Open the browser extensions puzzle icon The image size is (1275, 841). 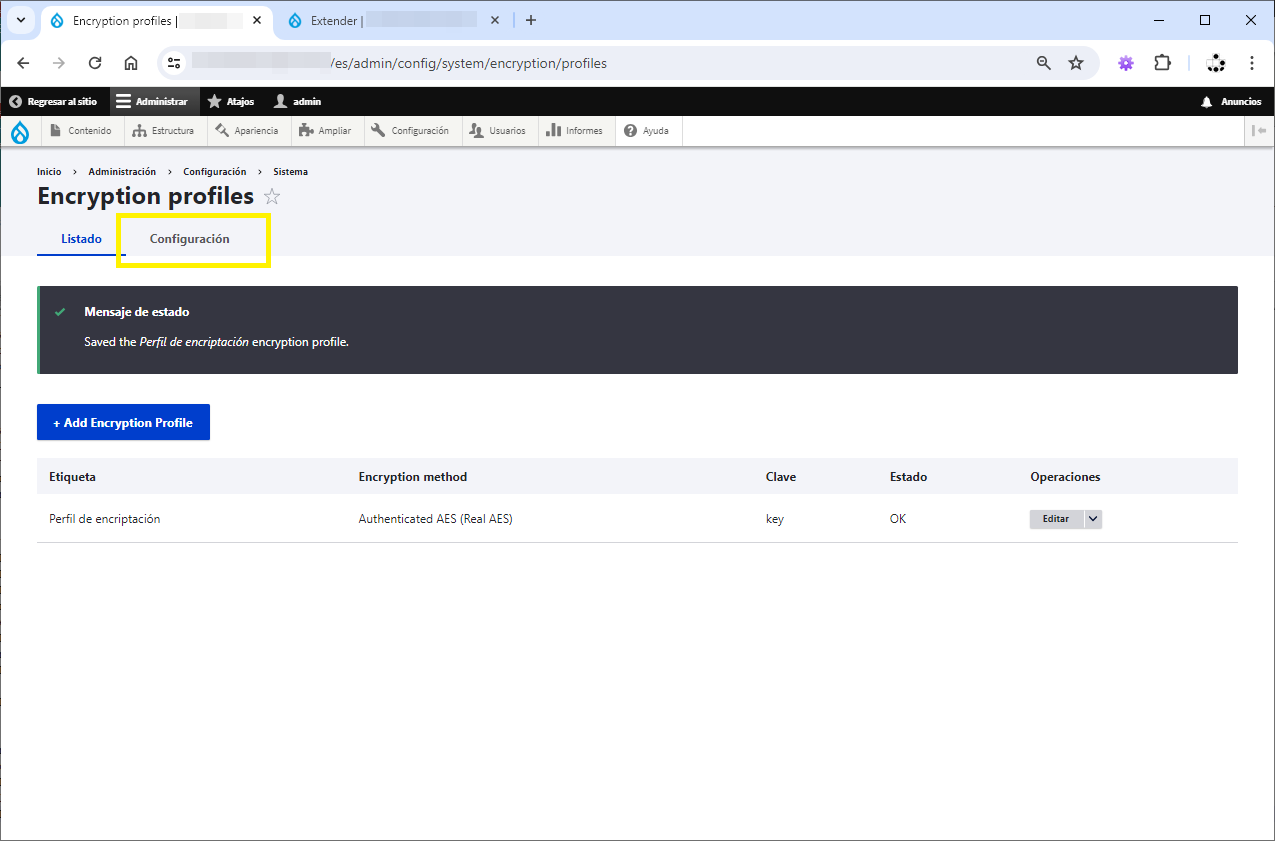tap(1162, 63)
